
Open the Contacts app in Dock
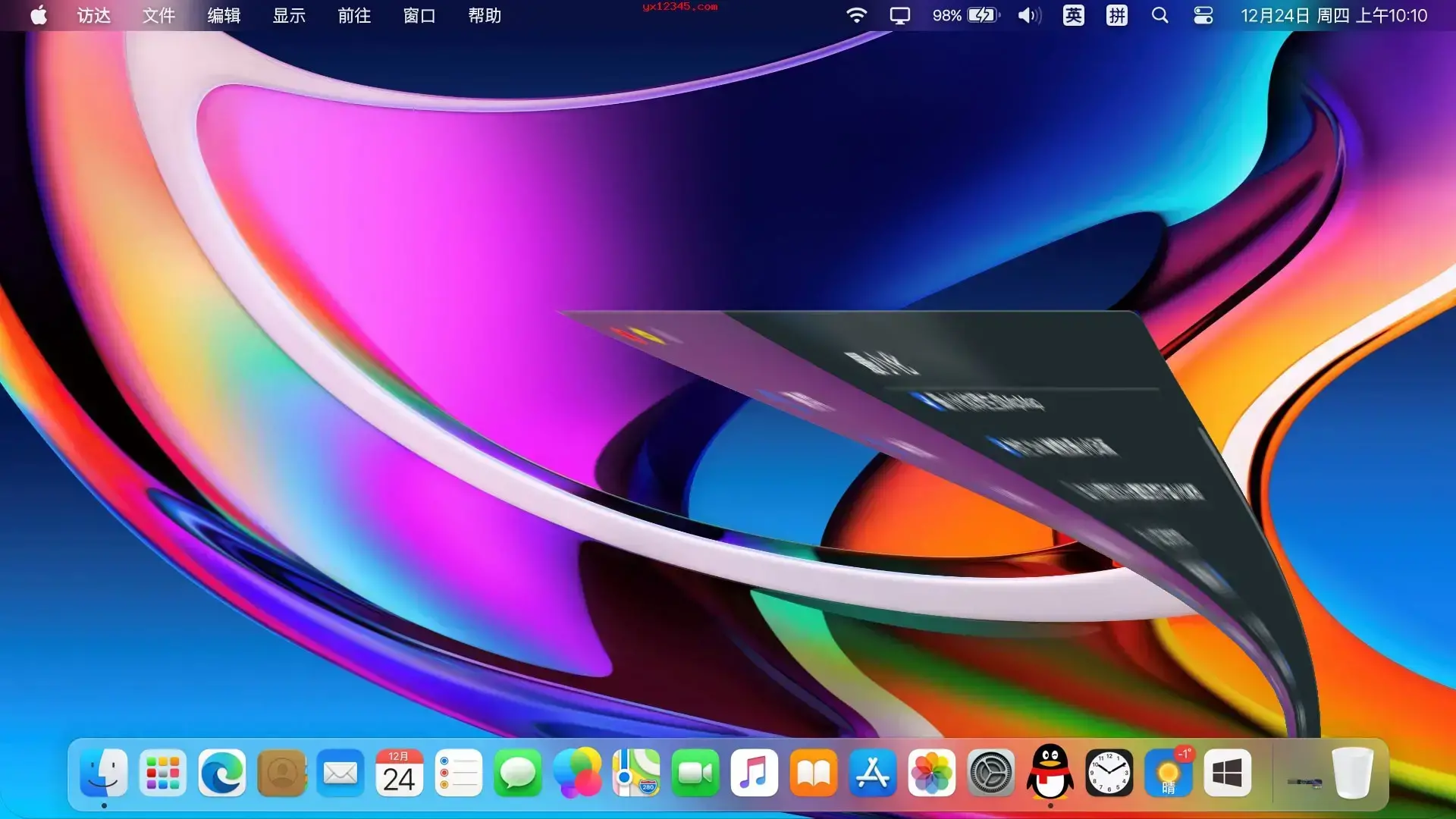[281, 773]
